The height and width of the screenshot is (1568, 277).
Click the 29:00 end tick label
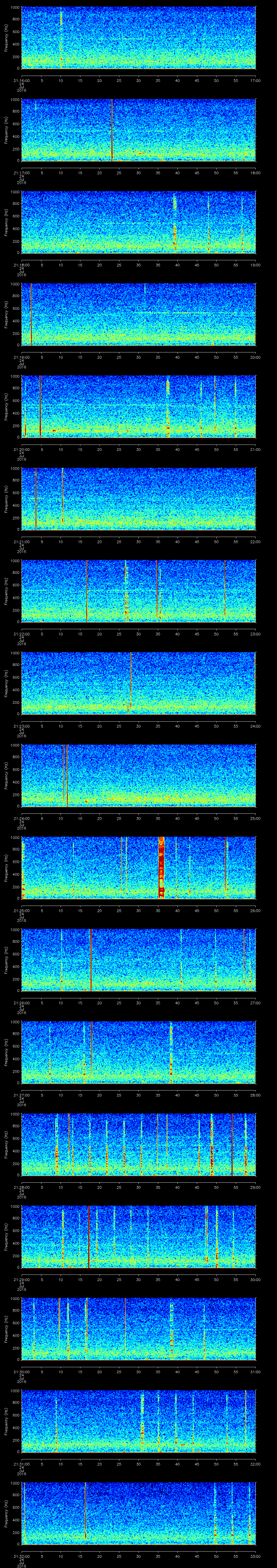[256, 1187]
